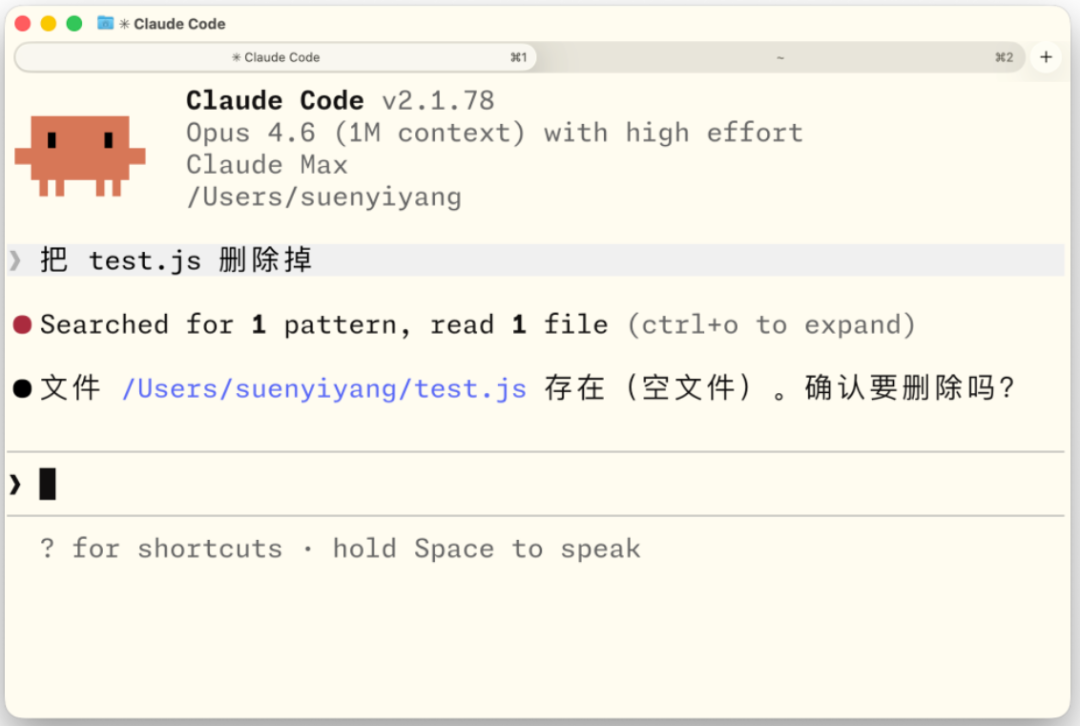Focus the prompt input field at the cursor
Viewport: 1080px width, 726px height.
pos(534,484)
